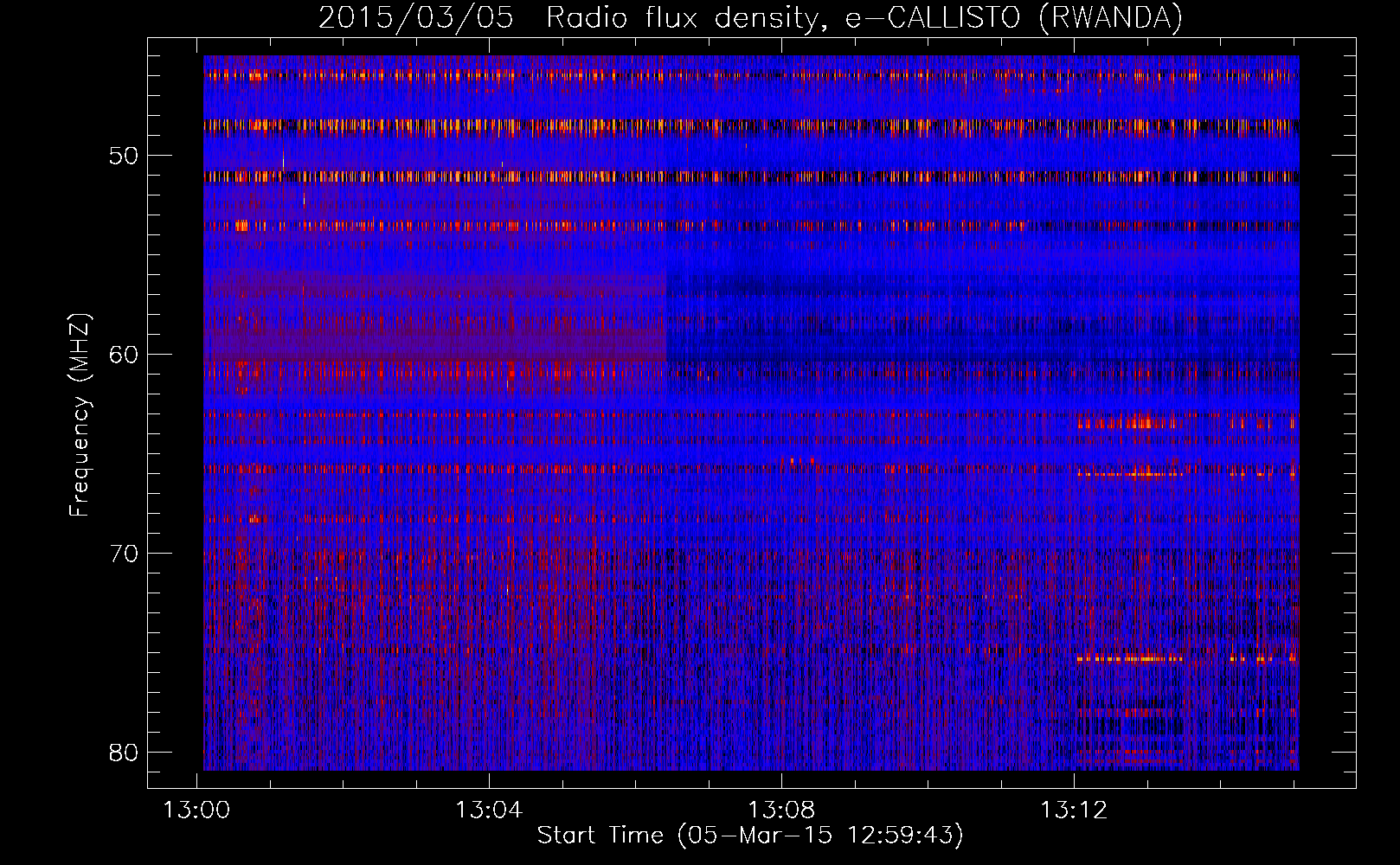This screenshot has width=1400, height=865.
Task: Click the 13:08 time tick label
Action: [x=781, y=811]
